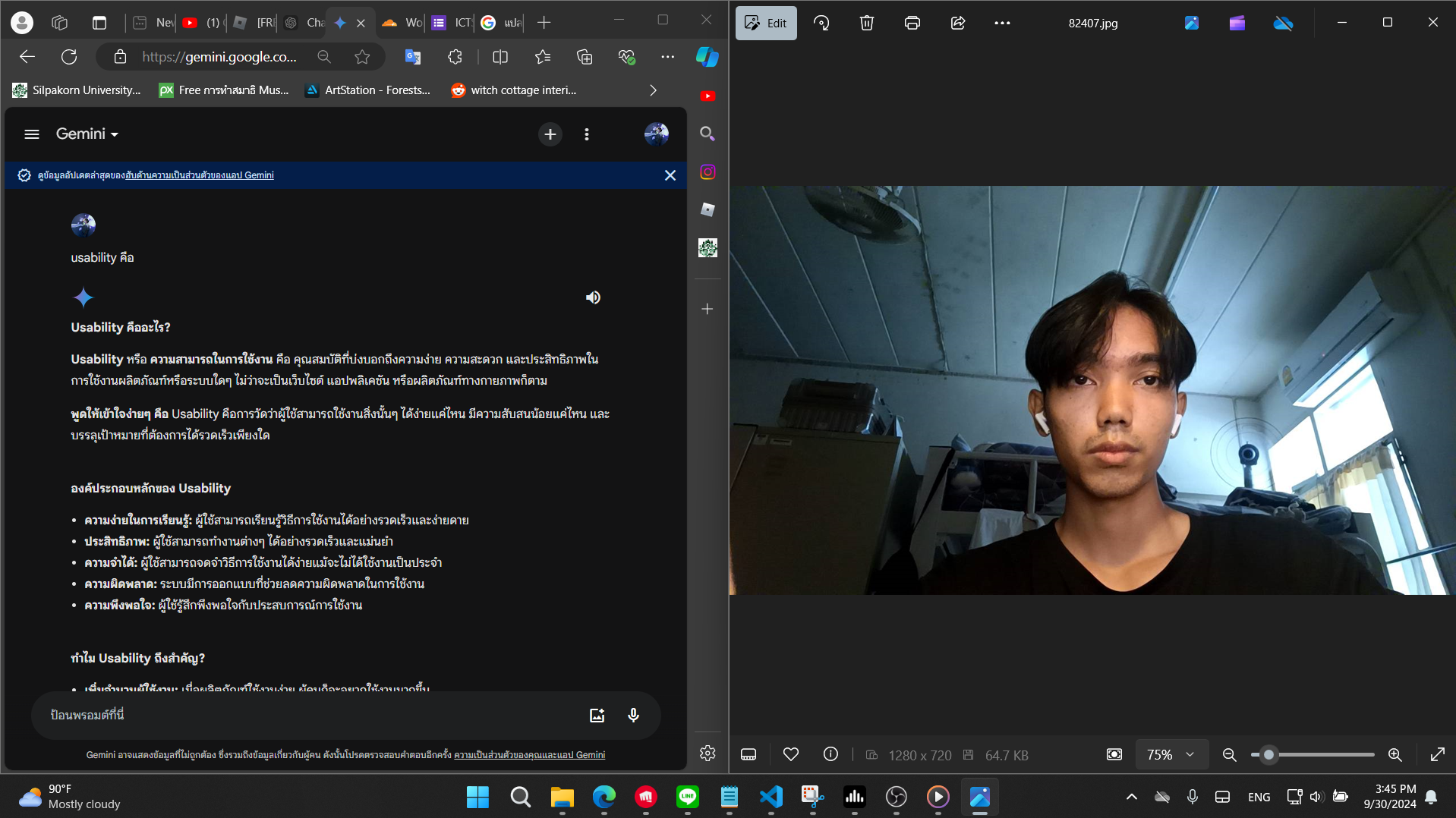Click the Edit button in Photos
Viewport: 1456px width, 818px height.
click(765, 23)
